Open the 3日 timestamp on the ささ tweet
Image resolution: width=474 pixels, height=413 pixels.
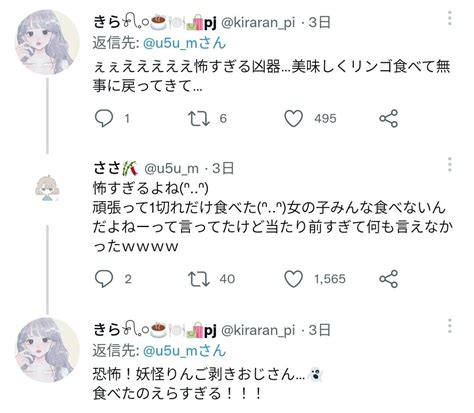point(223,168)
